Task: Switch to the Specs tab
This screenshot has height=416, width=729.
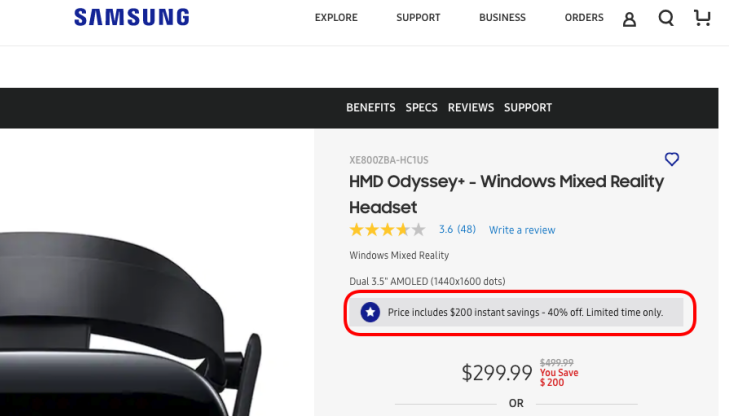Action: [421, 108]
